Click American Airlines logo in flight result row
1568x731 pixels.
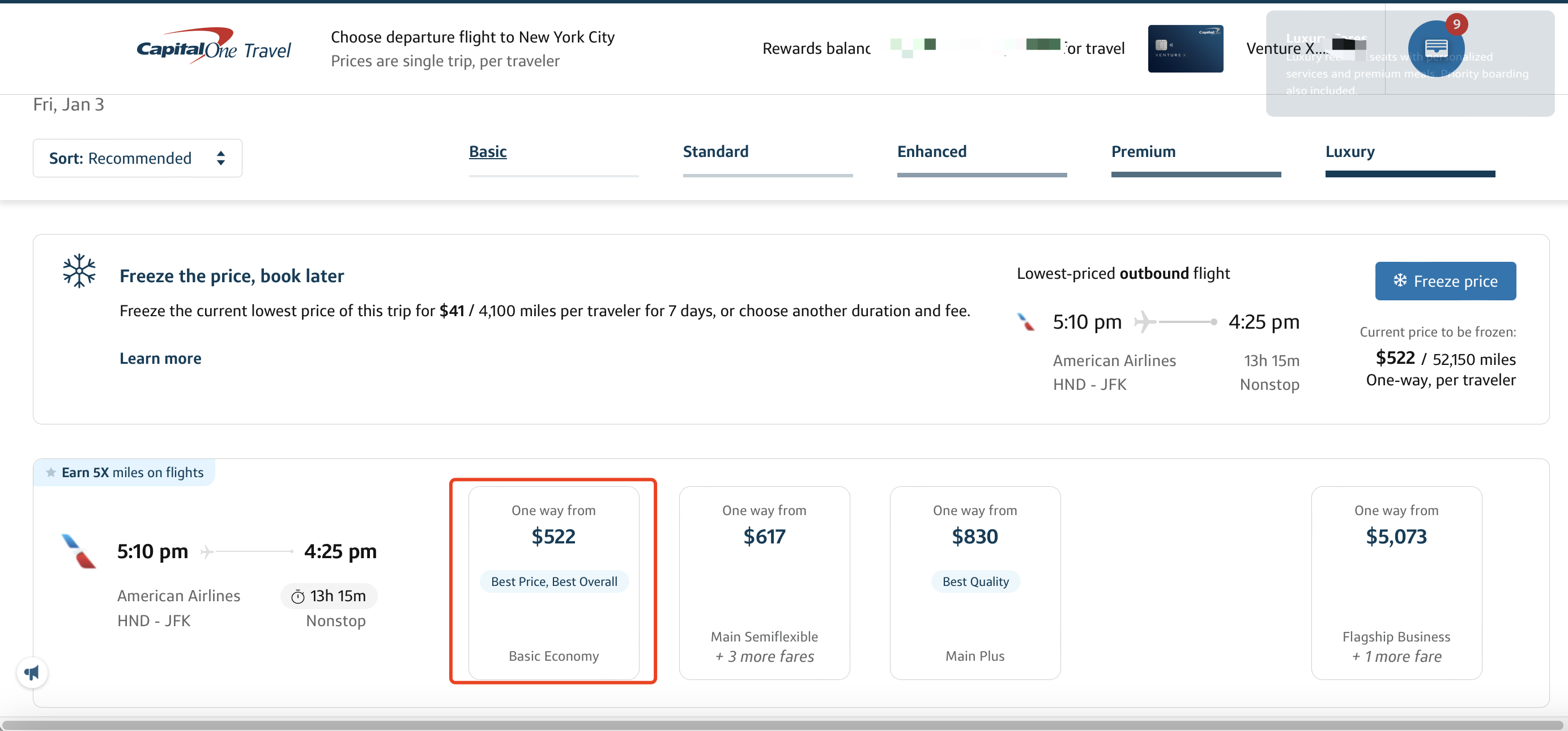tap(79, 551)
